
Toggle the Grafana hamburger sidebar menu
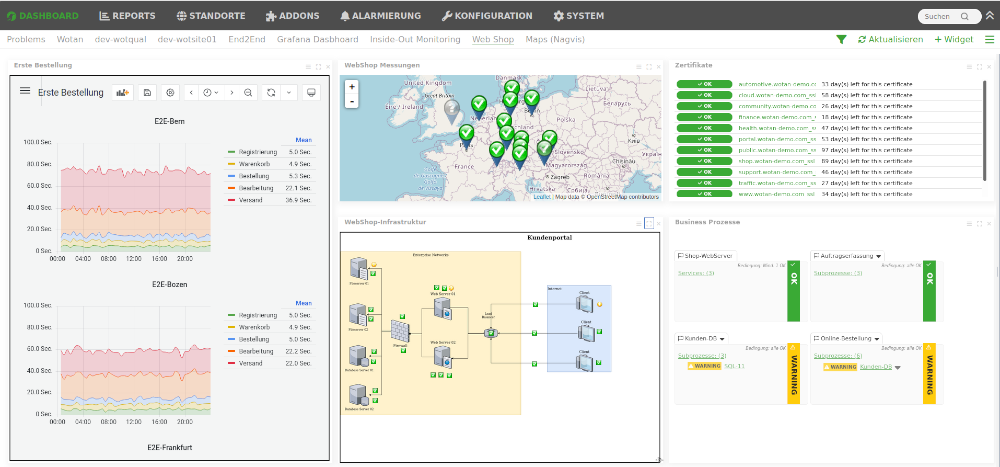pyautogui.click(x=25, y=92)
